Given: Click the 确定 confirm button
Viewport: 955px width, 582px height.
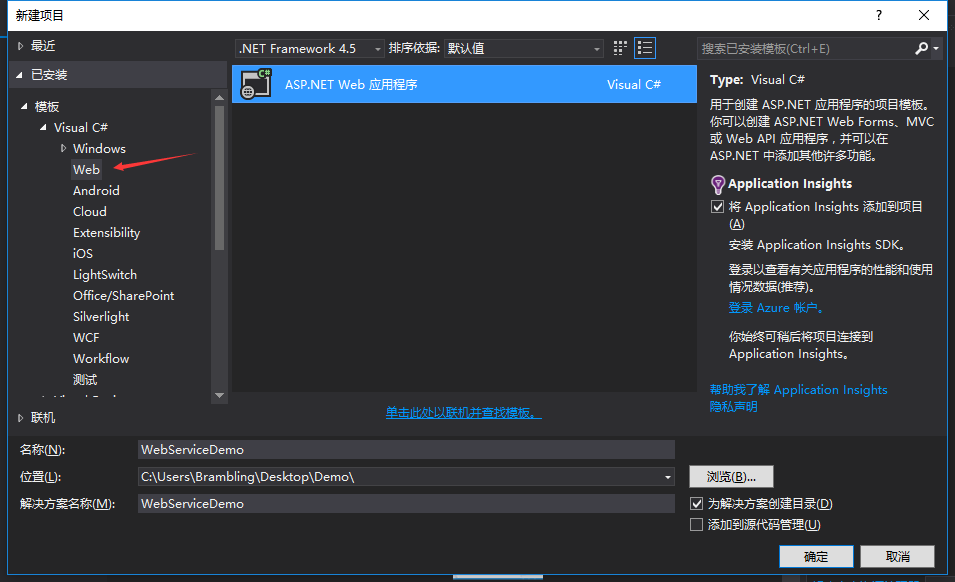Looking at the screenshot, I should [x=815, y=556].
